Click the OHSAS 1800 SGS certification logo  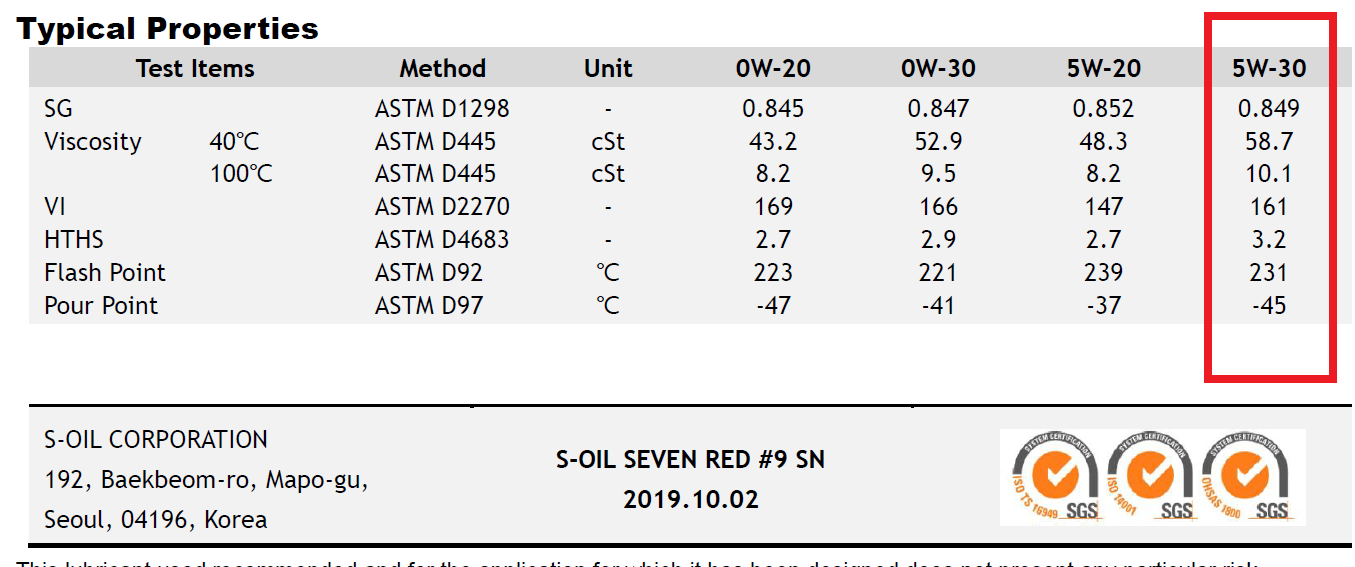(1246, 477)
